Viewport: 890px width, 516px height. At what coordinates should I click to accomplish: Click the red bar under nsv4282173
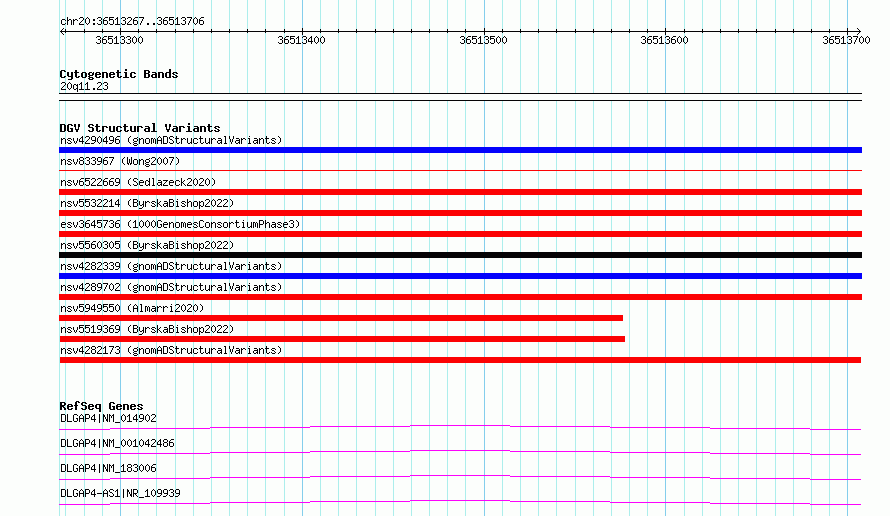click(x=460, y=360)
